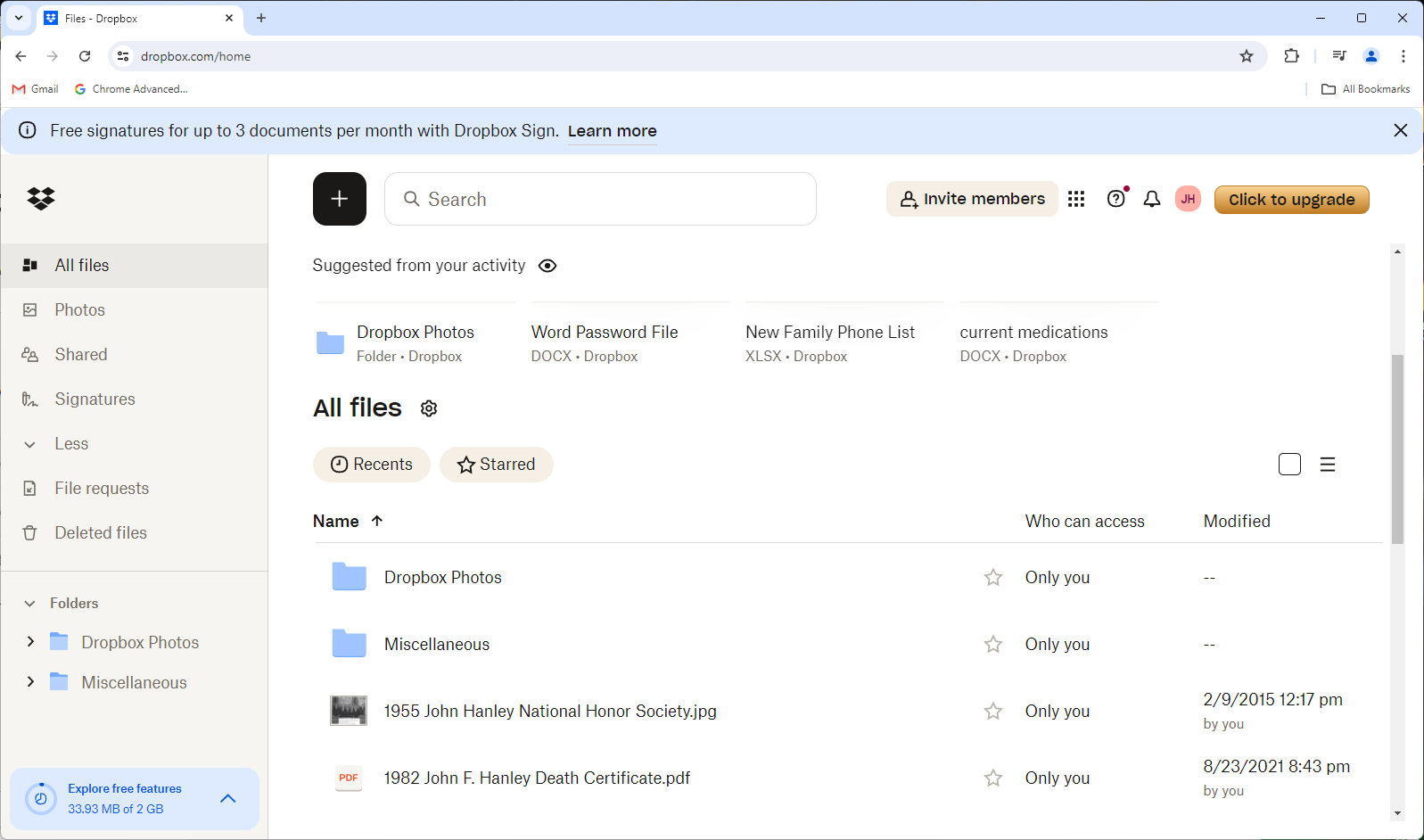Viewport: 1424px width, 840px height.
Task: Open Shared in sidebar
Action: 134,355
